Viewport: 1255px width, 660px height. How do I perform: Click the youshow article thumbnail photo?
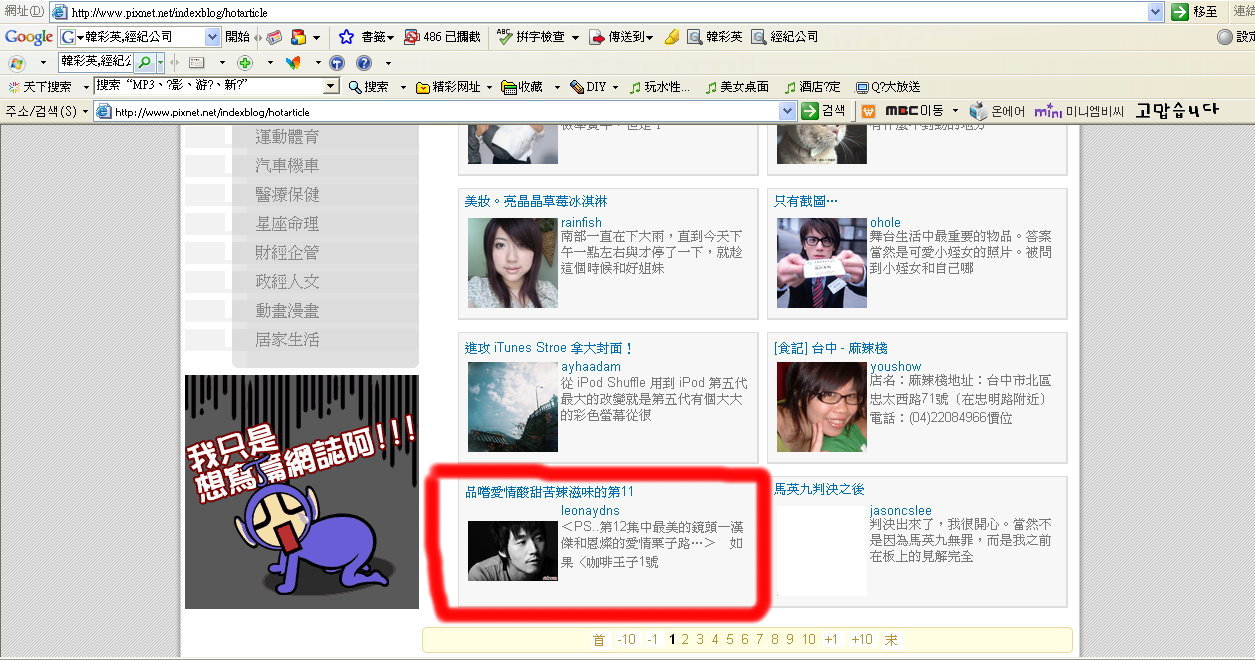(822, 407)
